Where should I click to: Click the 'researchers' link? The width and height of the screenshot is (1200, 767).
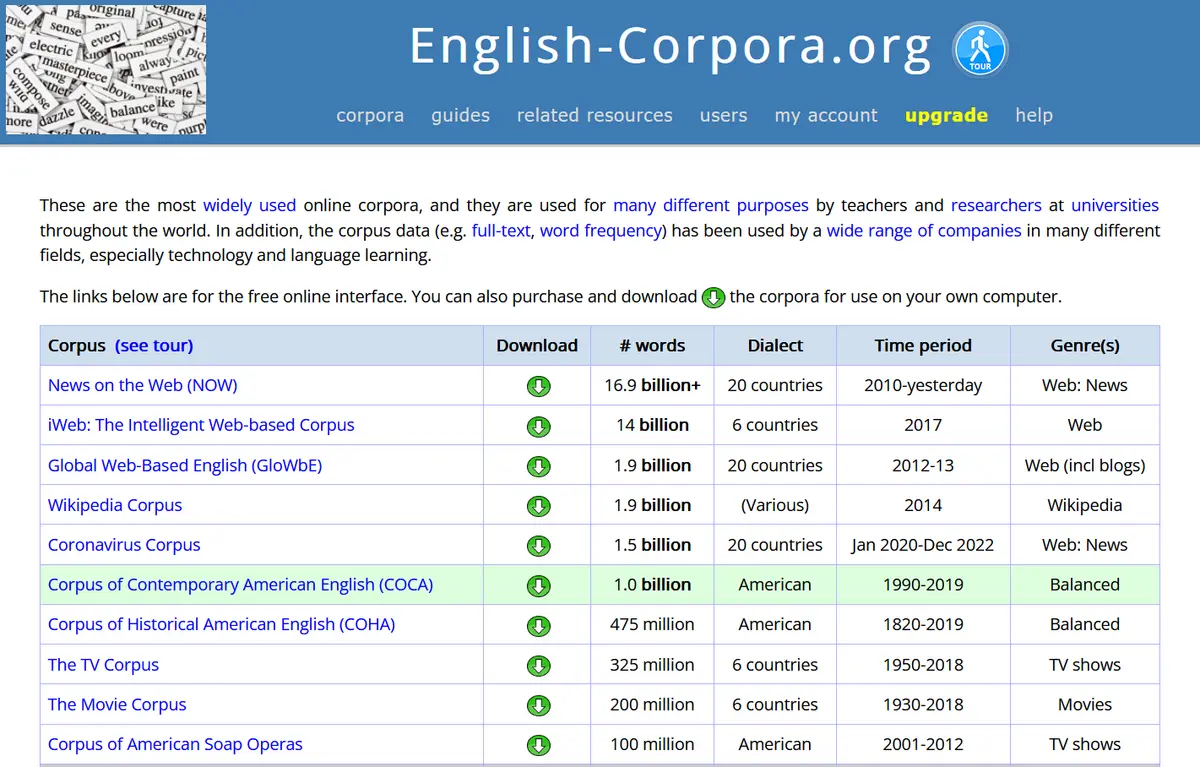996,205
